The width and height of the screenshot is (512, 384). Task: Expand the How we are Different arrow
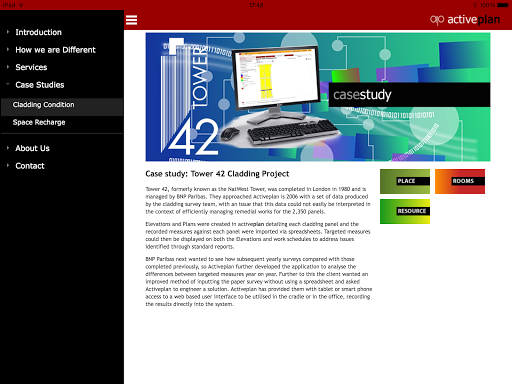pos(8,49)
